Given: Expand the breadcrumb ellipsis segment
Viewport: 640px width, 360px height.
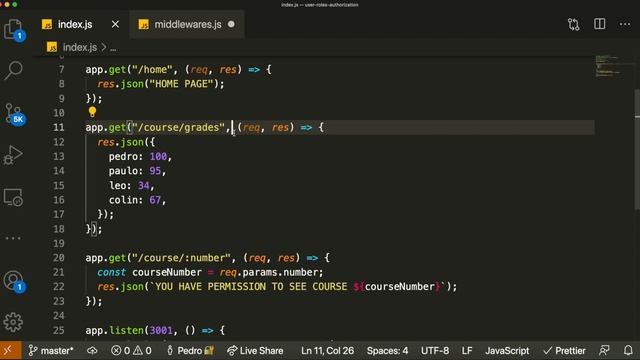Looking at the screenshot, I should [x=113, y=48].
